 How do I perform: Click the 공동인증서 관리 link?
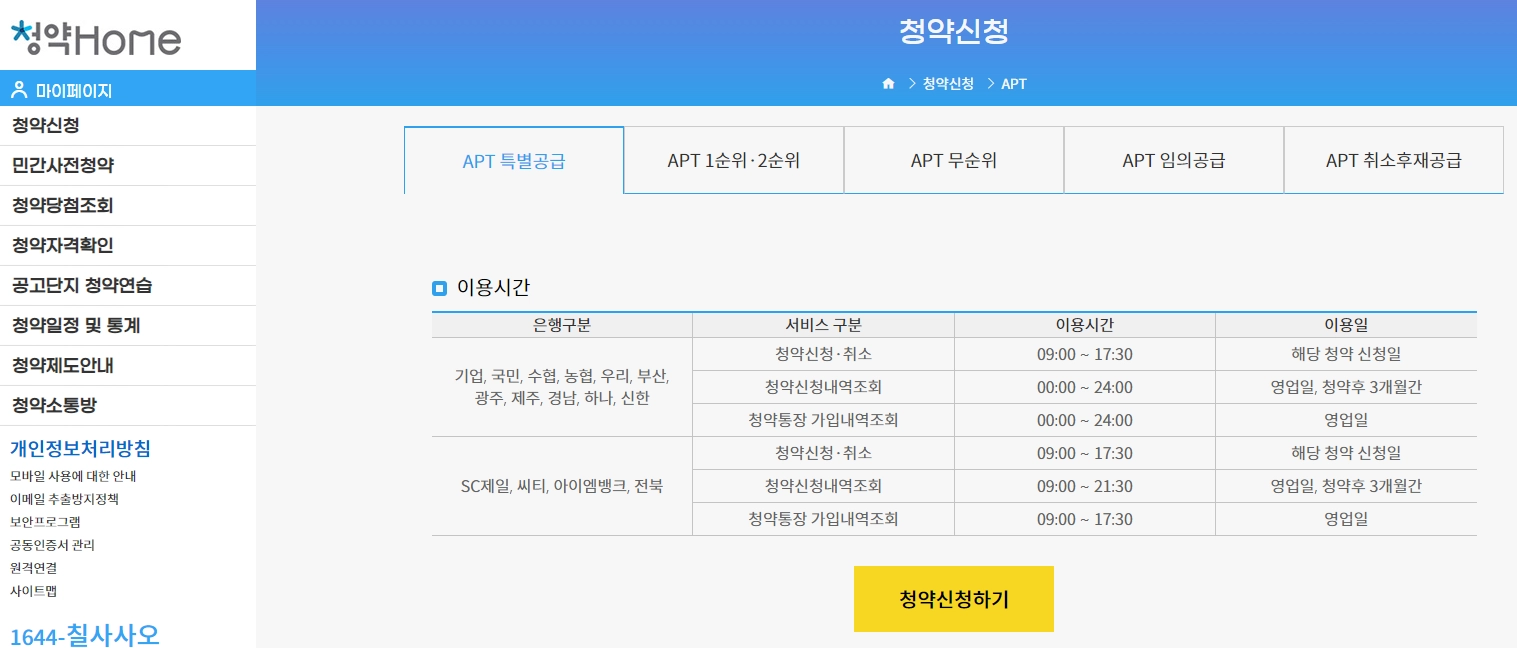pyautogui.click(x=54, y=545)
